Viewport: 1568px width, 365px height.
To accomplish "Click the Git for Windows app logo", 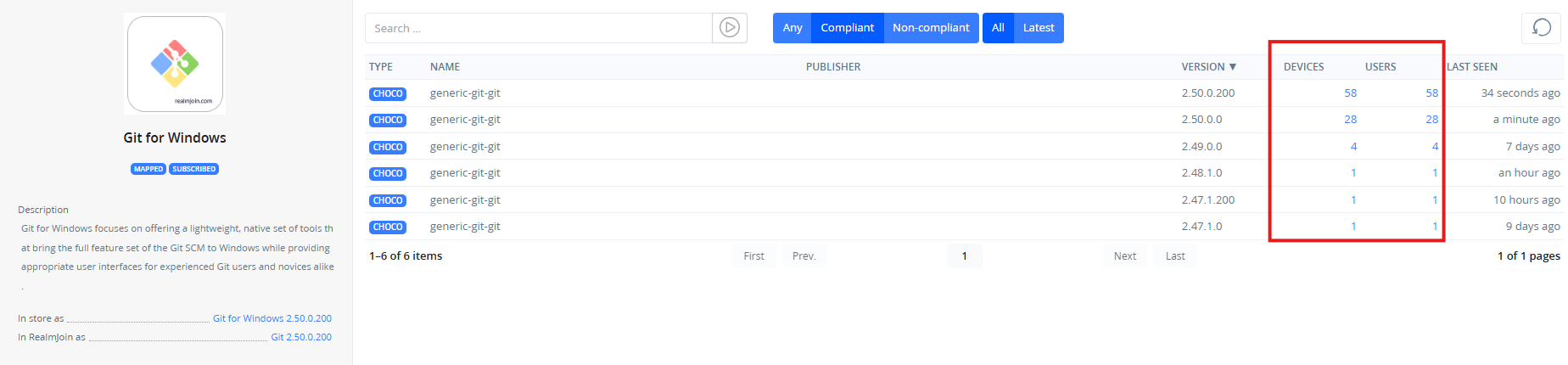I will coord(175,64).
